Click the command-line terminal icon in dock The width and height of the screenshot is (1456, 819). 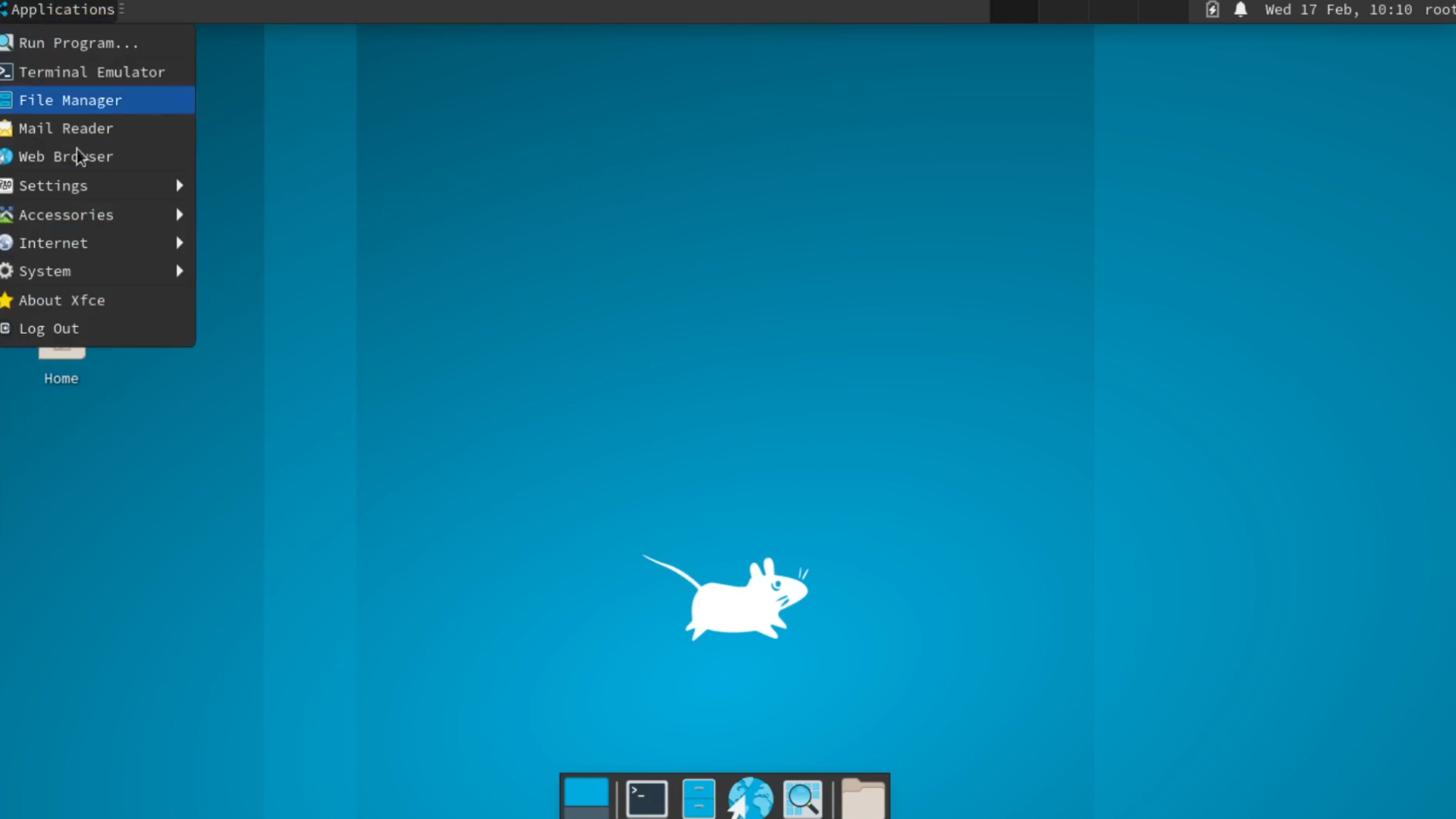(645, 795)
